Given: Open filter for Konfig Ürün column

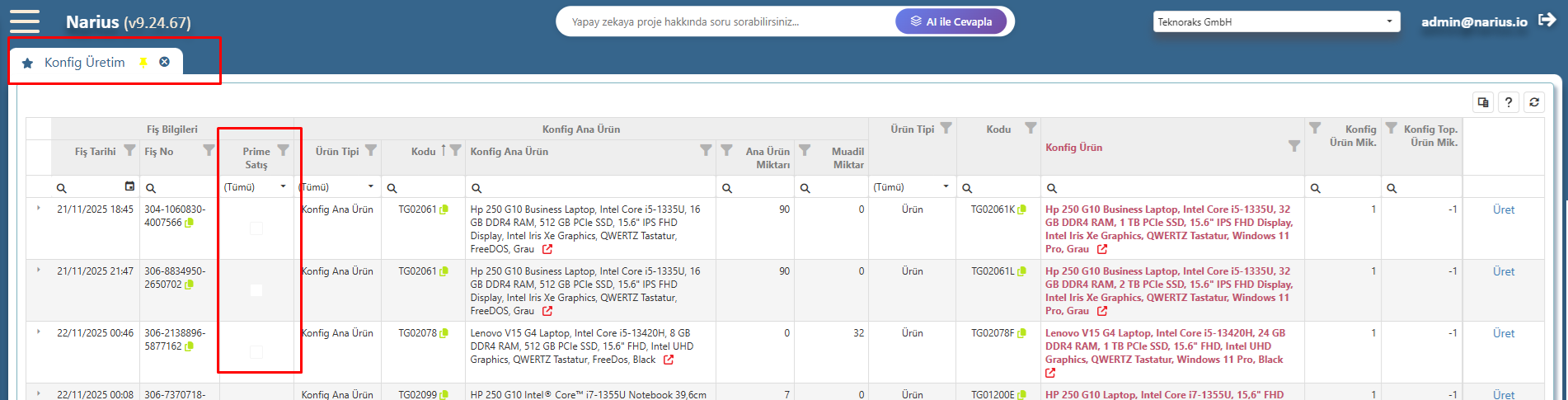Looking at the screenshot, I should click(1294, 146).
